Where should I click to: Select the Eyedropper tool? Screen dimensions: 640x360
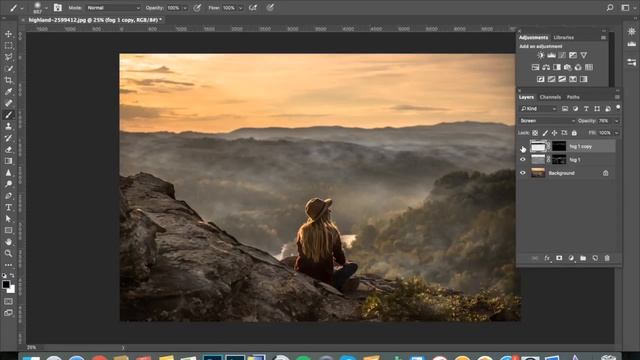(8, 92)
